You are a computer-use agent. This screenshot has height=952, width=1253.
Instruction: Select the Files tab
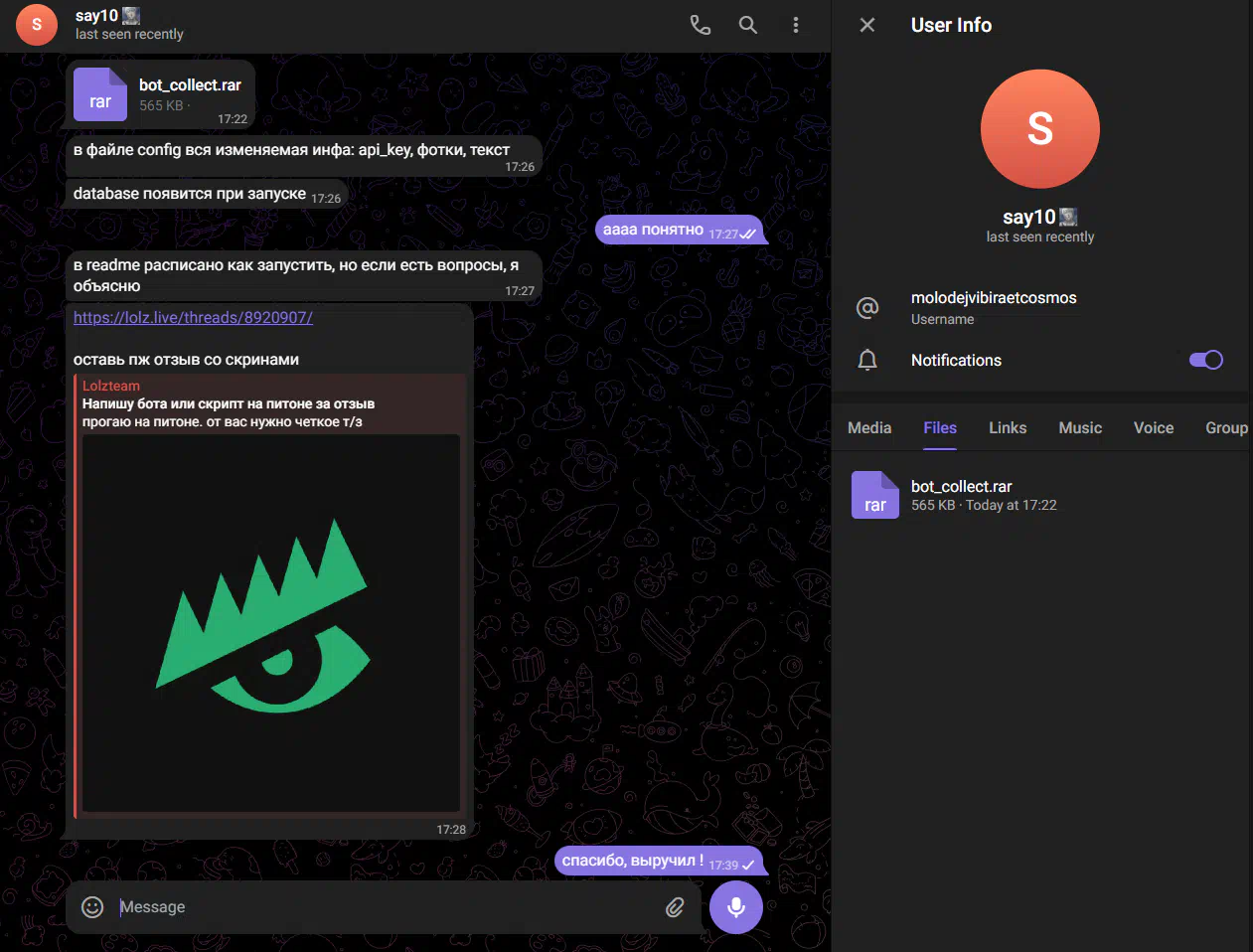940,427
